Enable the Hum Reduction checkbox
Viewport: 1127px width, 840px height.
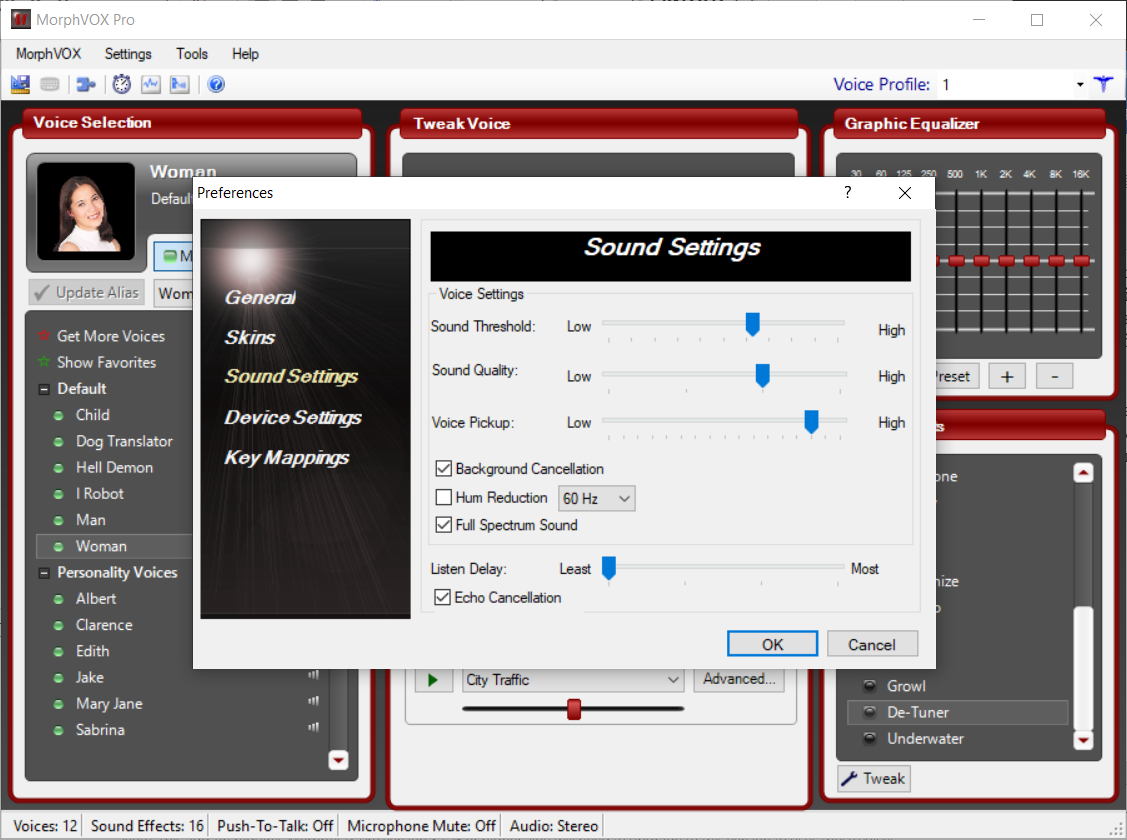444,497
